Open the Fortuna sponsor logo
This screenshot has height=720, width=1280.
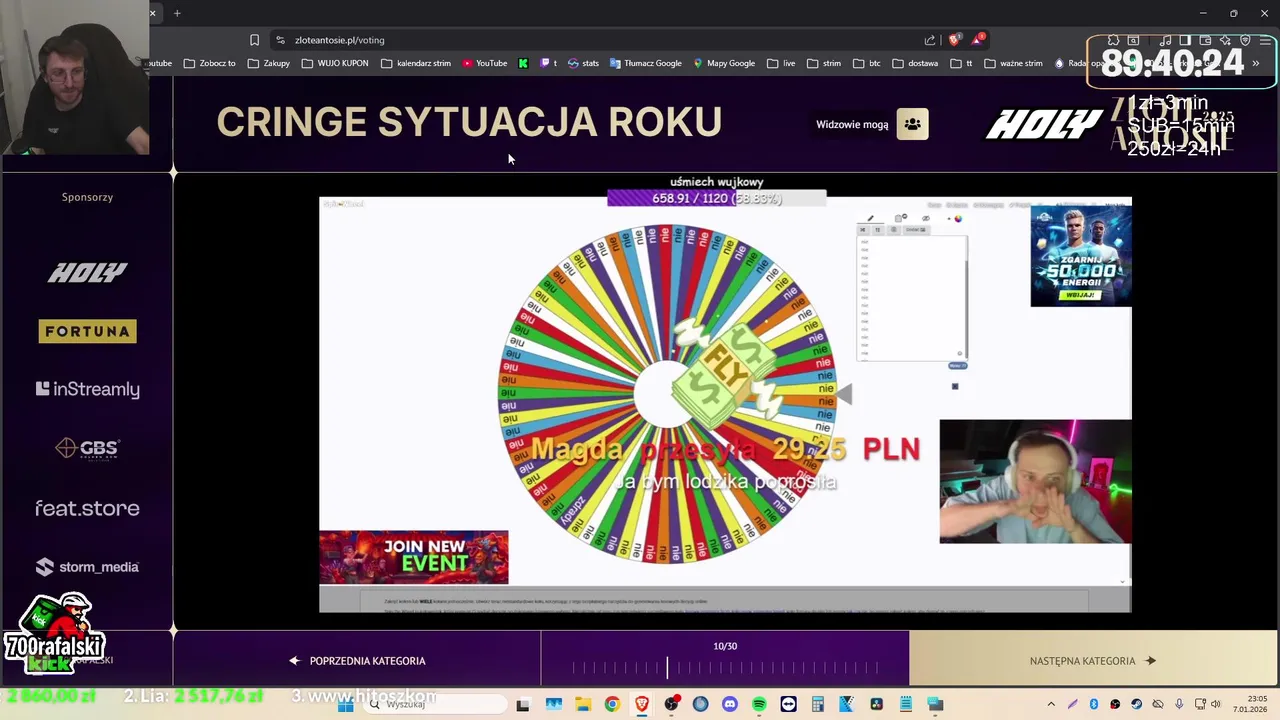coord(88,331)
